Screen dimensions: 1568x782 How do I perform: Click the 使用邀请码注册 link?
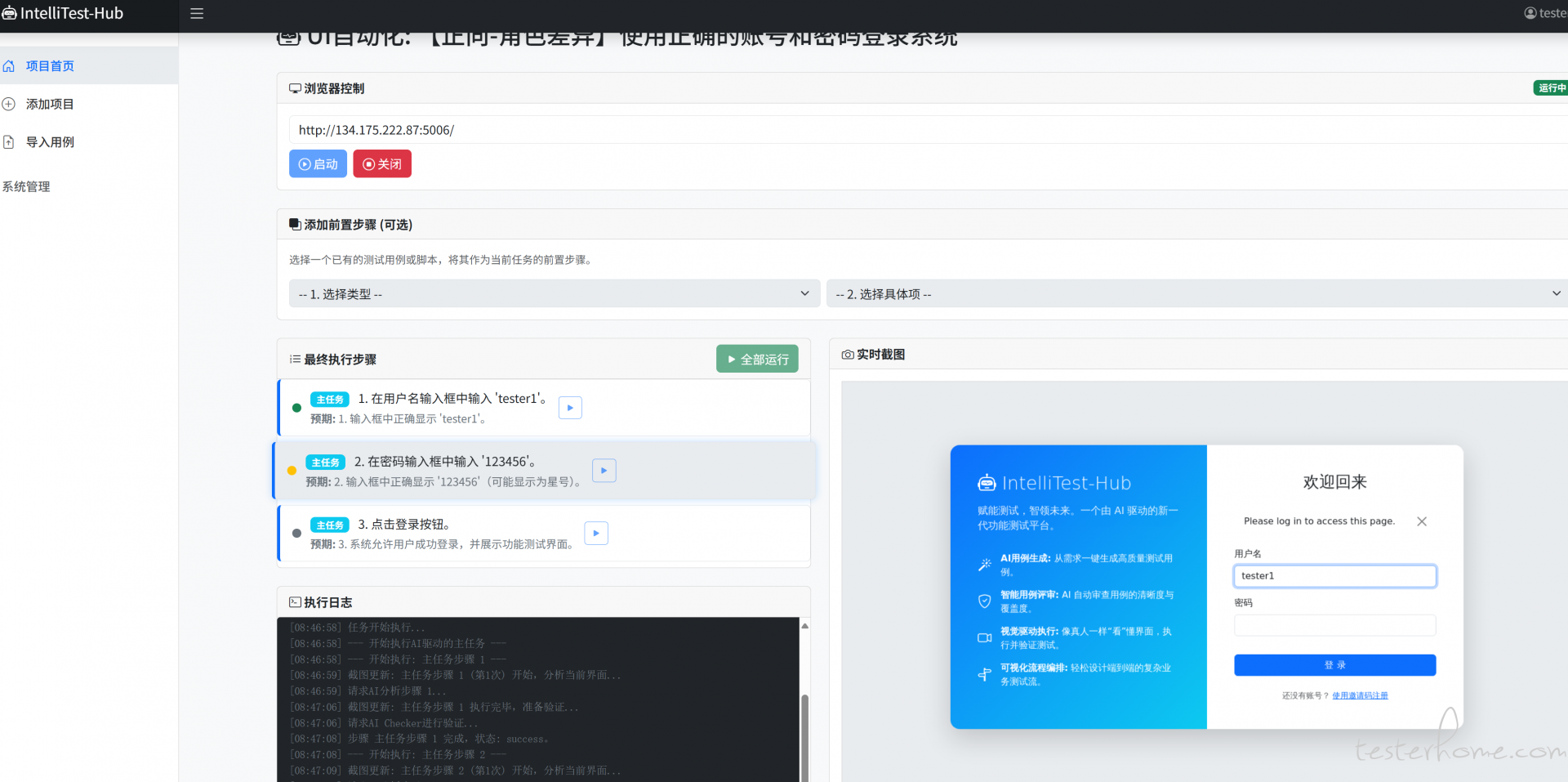pos(1360,696)
